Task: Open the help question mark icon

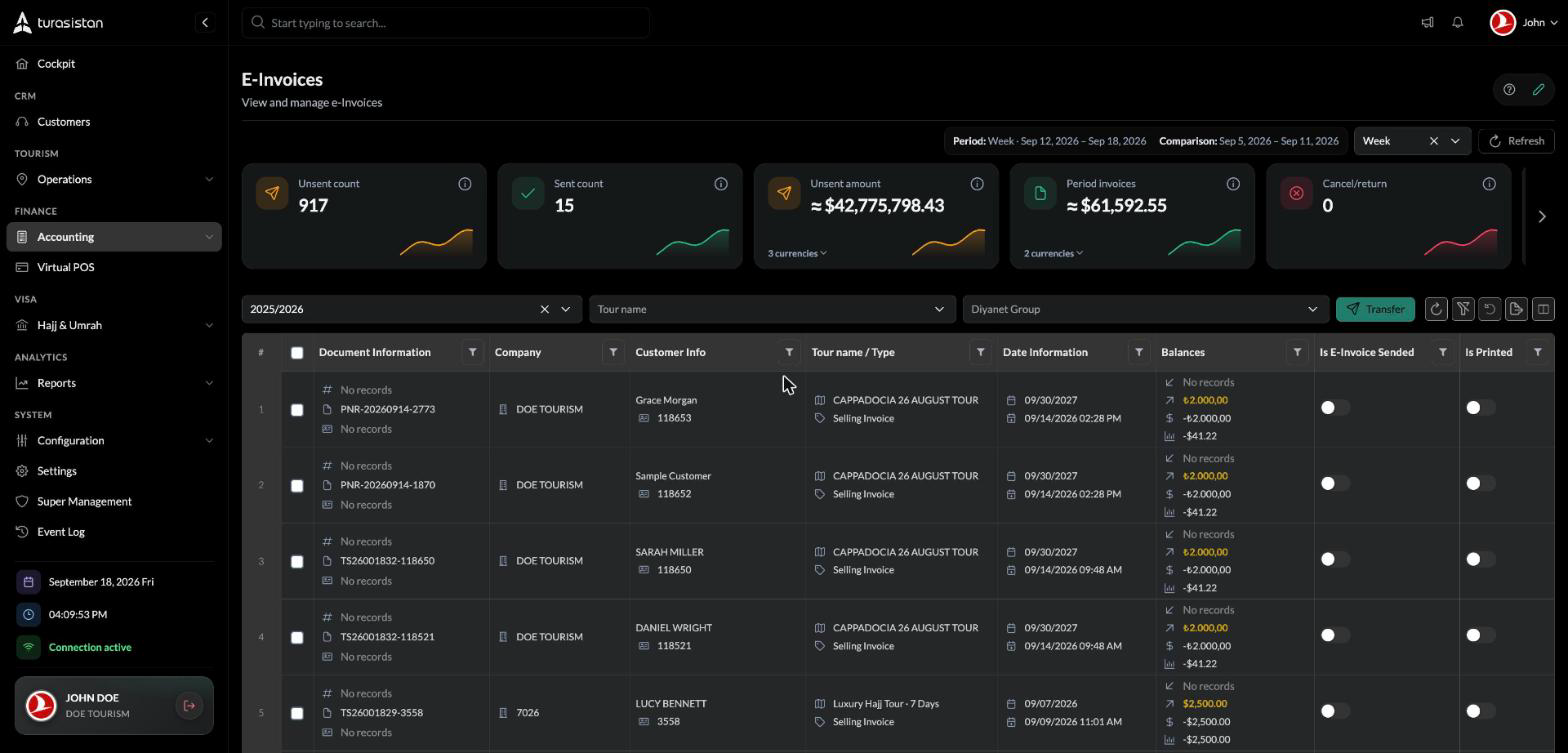Action: (x=1509, y=90)
